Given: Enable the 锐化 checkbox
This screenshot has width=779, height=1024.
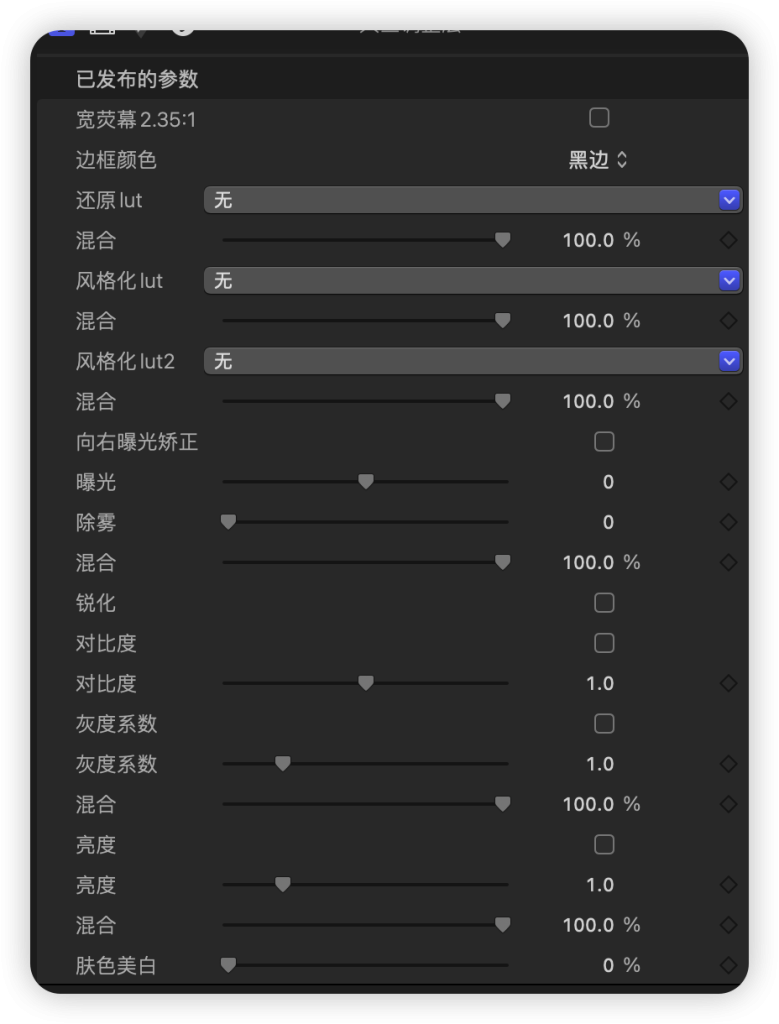Looking at the screenshot, I should 604,603.
